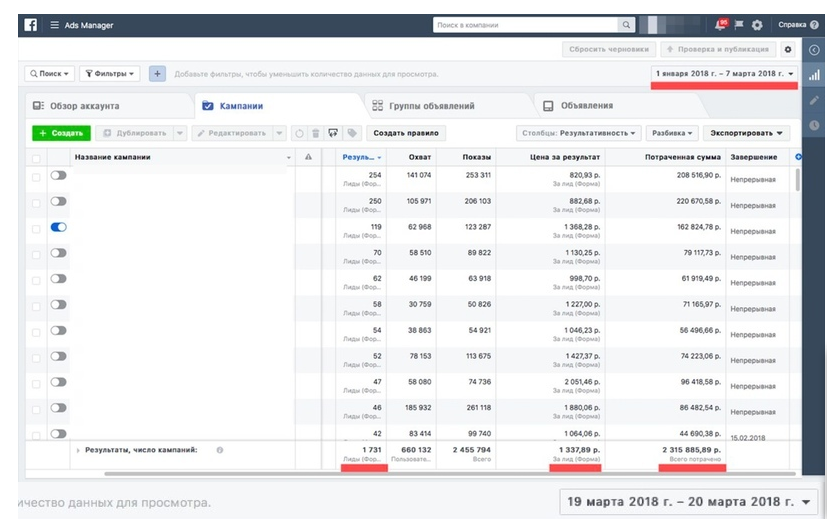Check the box for the 47 results row
Image resolution: width=827 pixels, height=519 pixels.
(36, 384)
